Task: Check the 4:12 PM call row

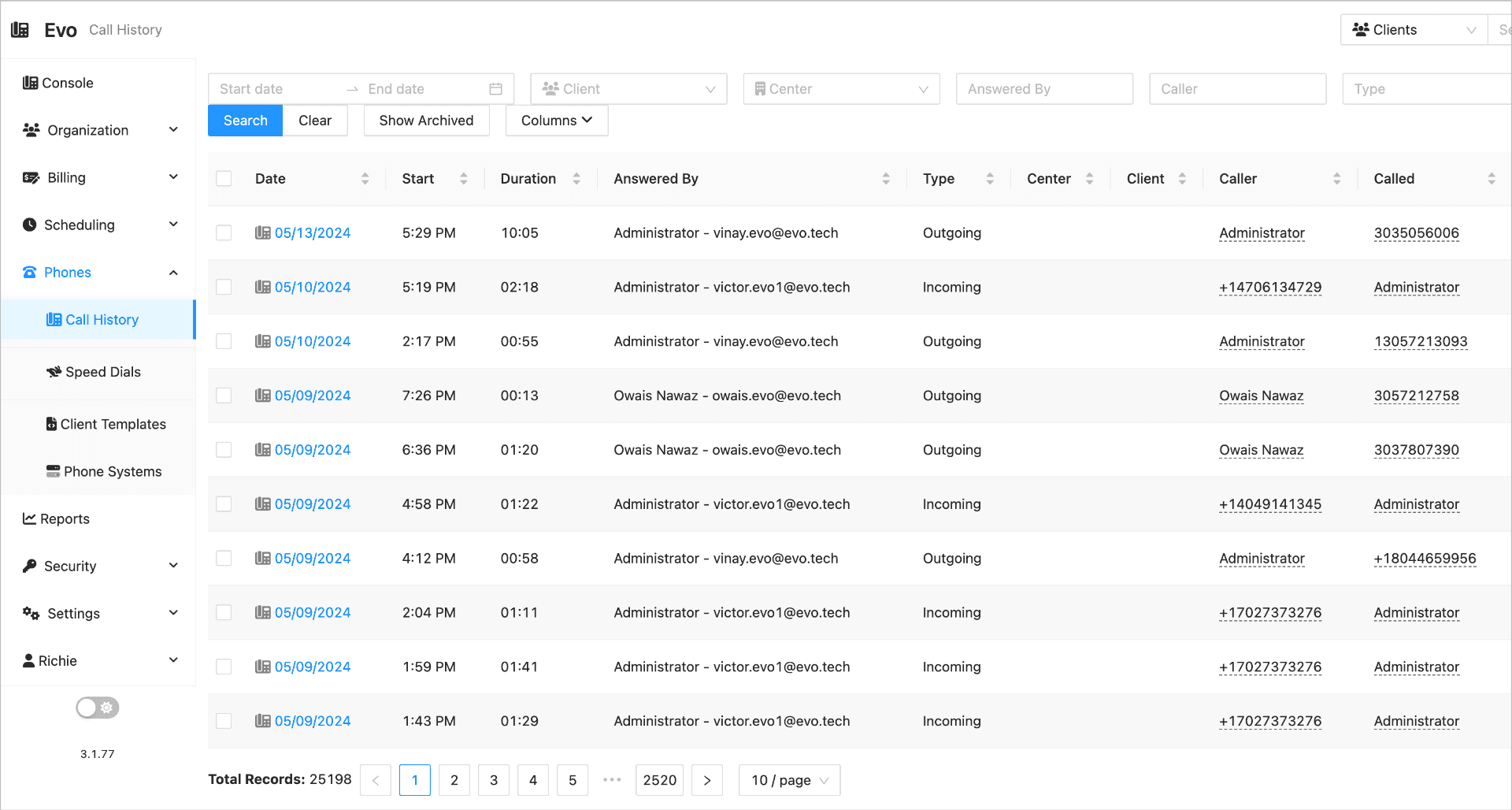Action: pos(224,558)
